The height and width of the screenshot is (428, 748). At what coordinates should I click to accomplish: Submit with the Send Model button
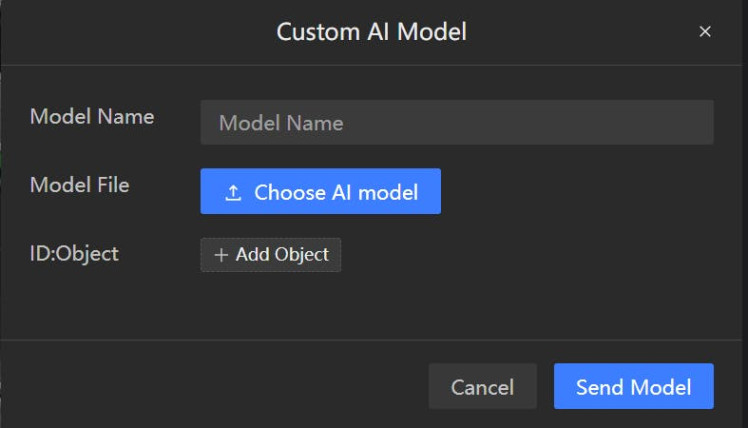[633, 386]
